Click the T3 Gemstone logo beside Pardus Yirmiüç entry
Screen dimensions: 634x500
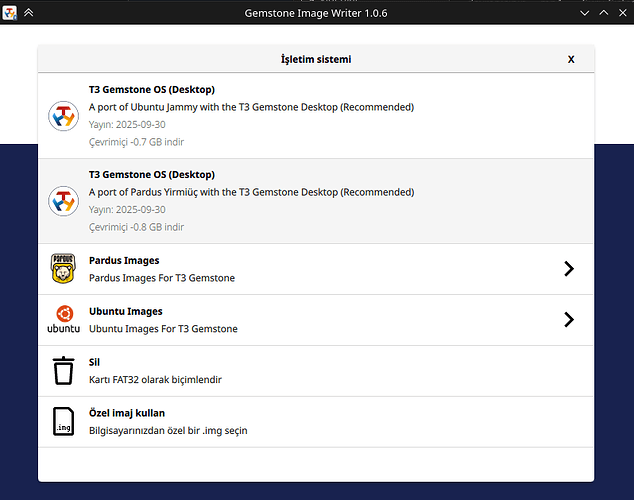click(x=63, y=201)
